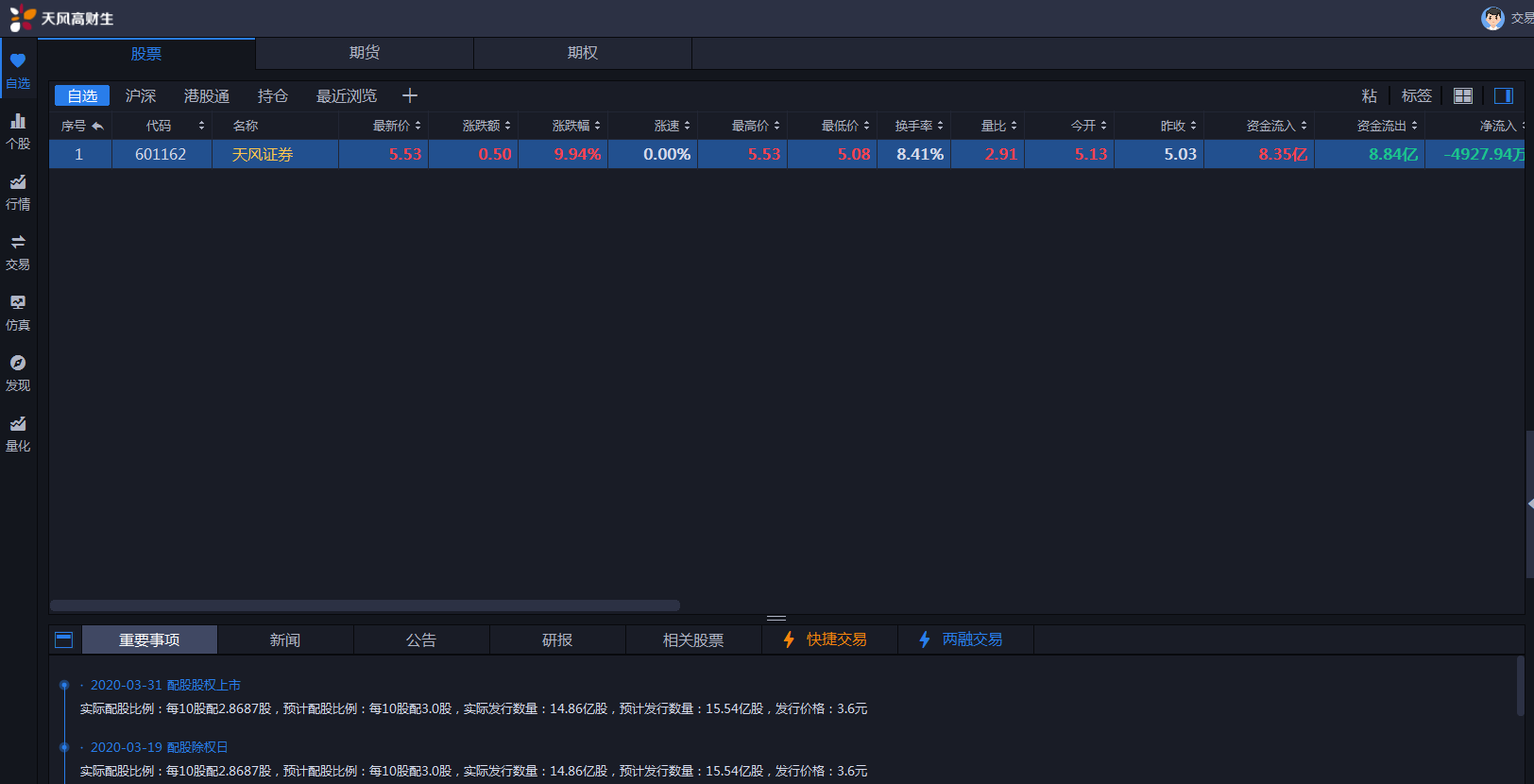
Task: Open the 新闻 bottom tab
Action: click(285, 639)
